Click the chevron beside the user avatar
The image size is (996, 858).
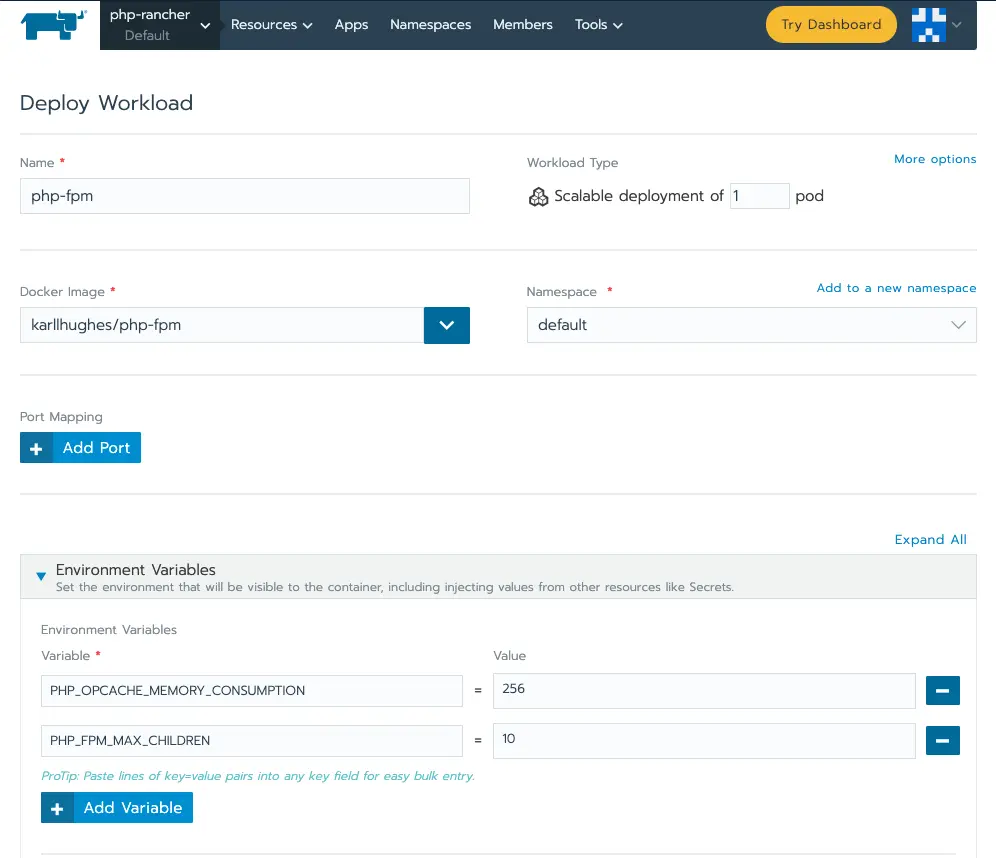[x=957, y=25]
